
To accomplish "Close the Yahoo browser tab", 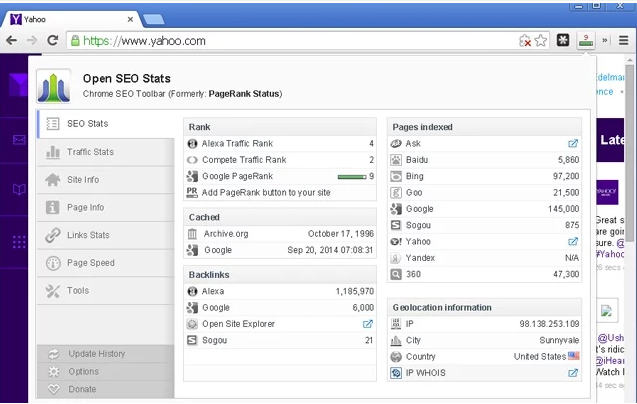I will pos(130,19).
